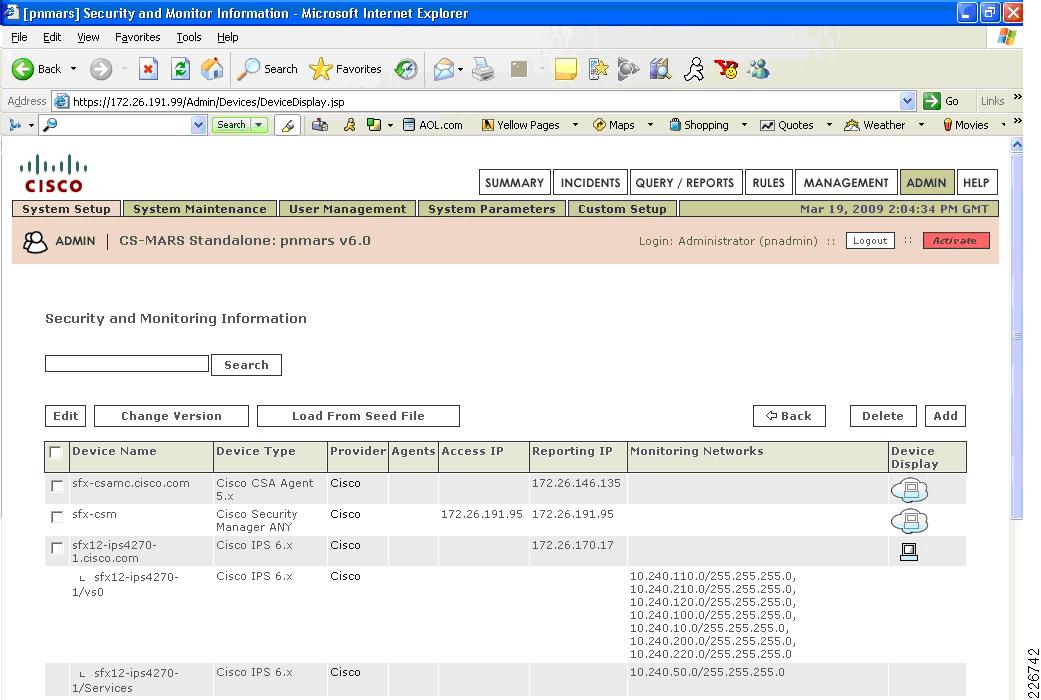1041x700 pixels.
Task: Stop page loading with the red X icon
Action: [148, 69]
